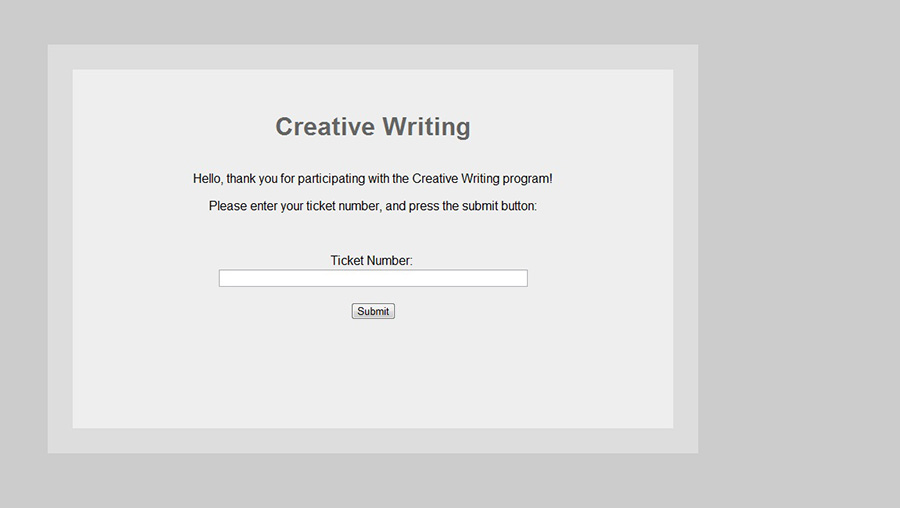This screenshot has width=900, height=508.
Task: Click "ticket number" in the instruction sentence
Action: pyautogui.click(x=344, y=206)
